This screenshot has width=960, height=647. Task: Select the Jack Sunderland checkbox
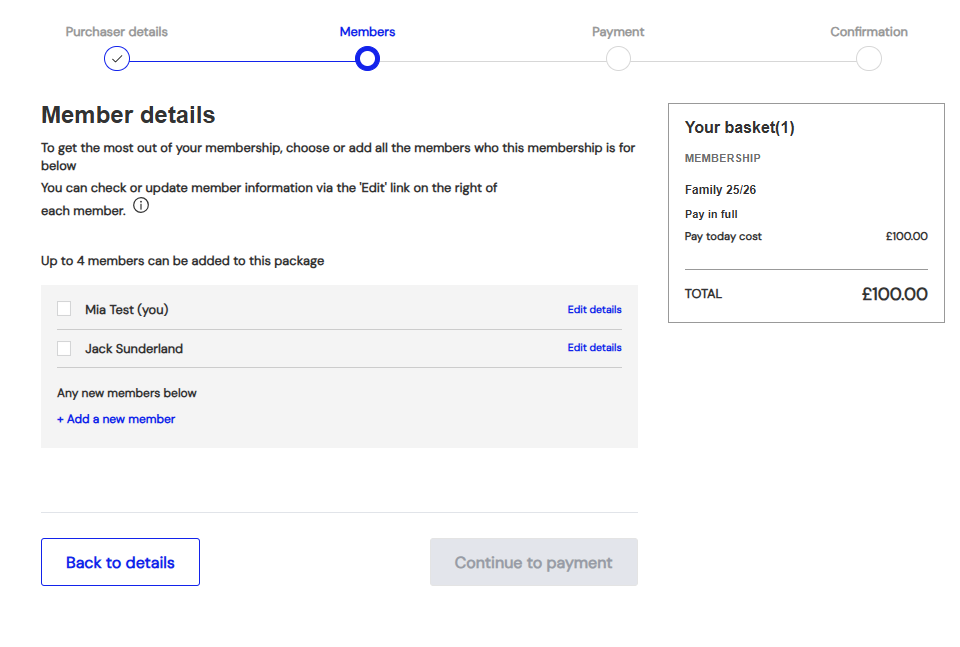tap(64, 348)
